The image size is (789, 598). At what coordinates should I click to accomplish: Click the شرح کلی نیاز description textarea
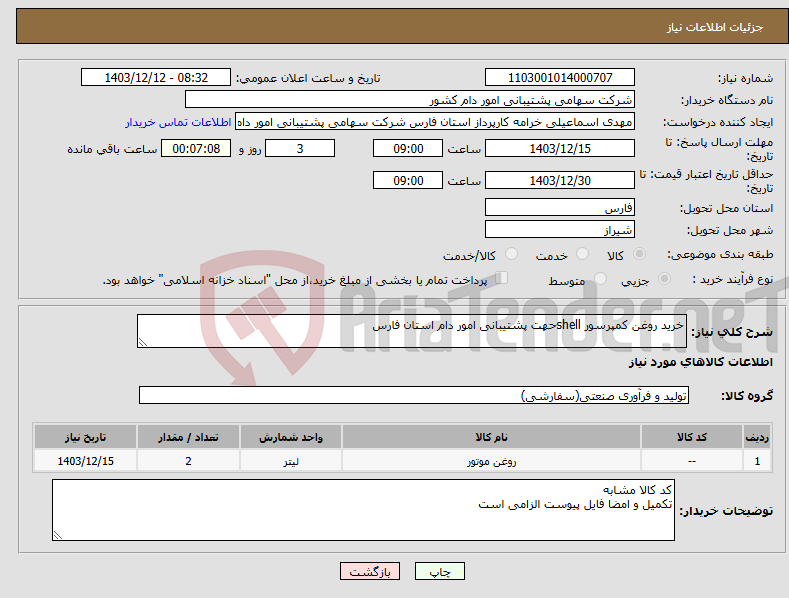(412, 331)
